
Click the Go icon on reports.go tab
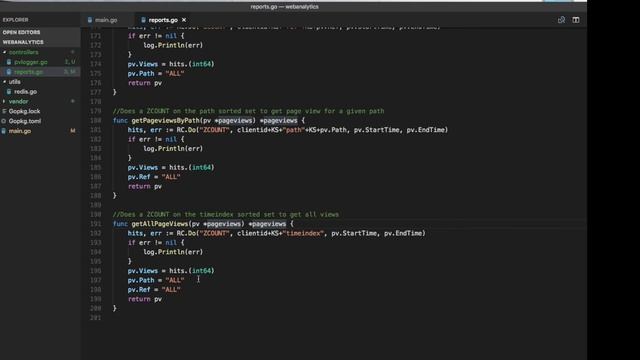click(x=143, y=20)
